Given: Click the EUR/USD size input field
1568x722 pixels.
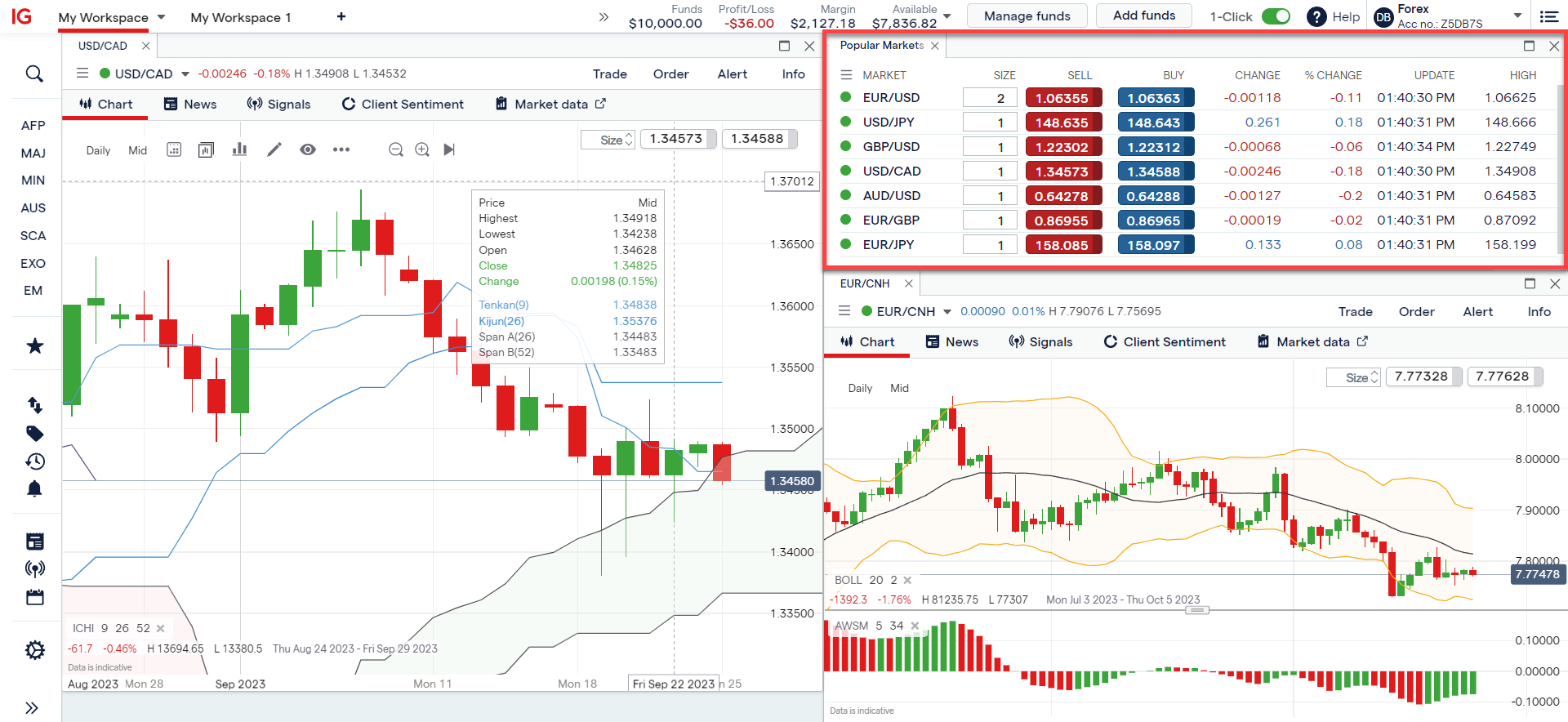Looking at the screenshot, I should [x=990, y=98].
